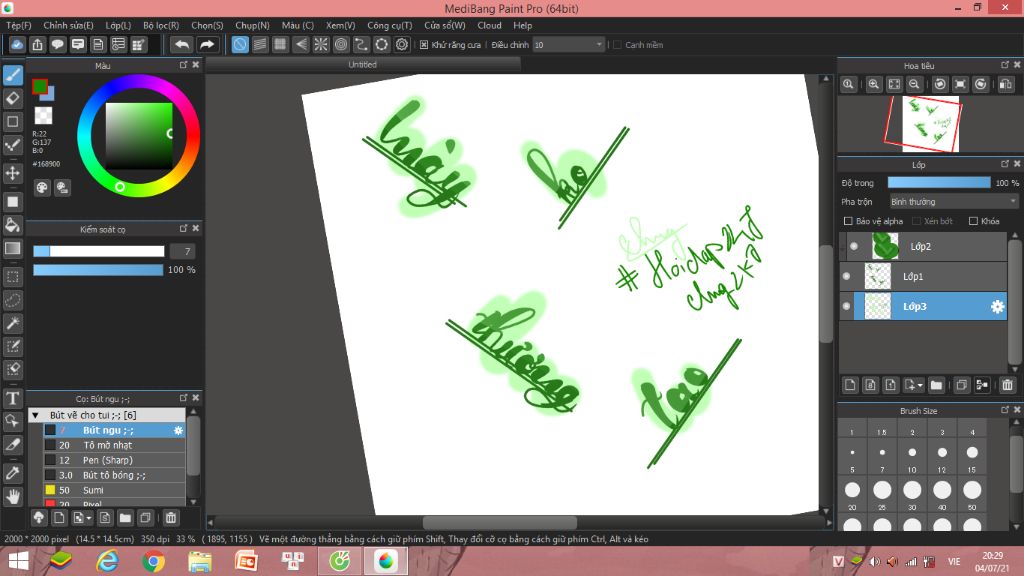This screenshot has height=576, width=1024.
Task: Enable the Bảo vệ alpha checkbox
Action: pos(848,221)
